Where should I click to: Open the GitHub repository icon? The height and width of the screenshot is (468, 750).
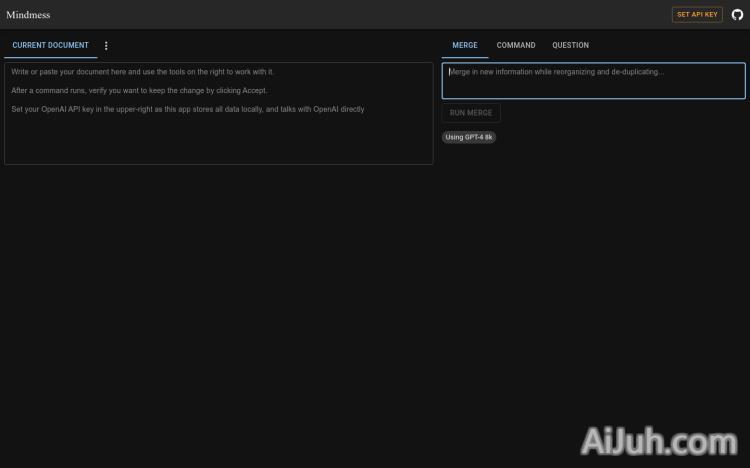pos(738,15)
